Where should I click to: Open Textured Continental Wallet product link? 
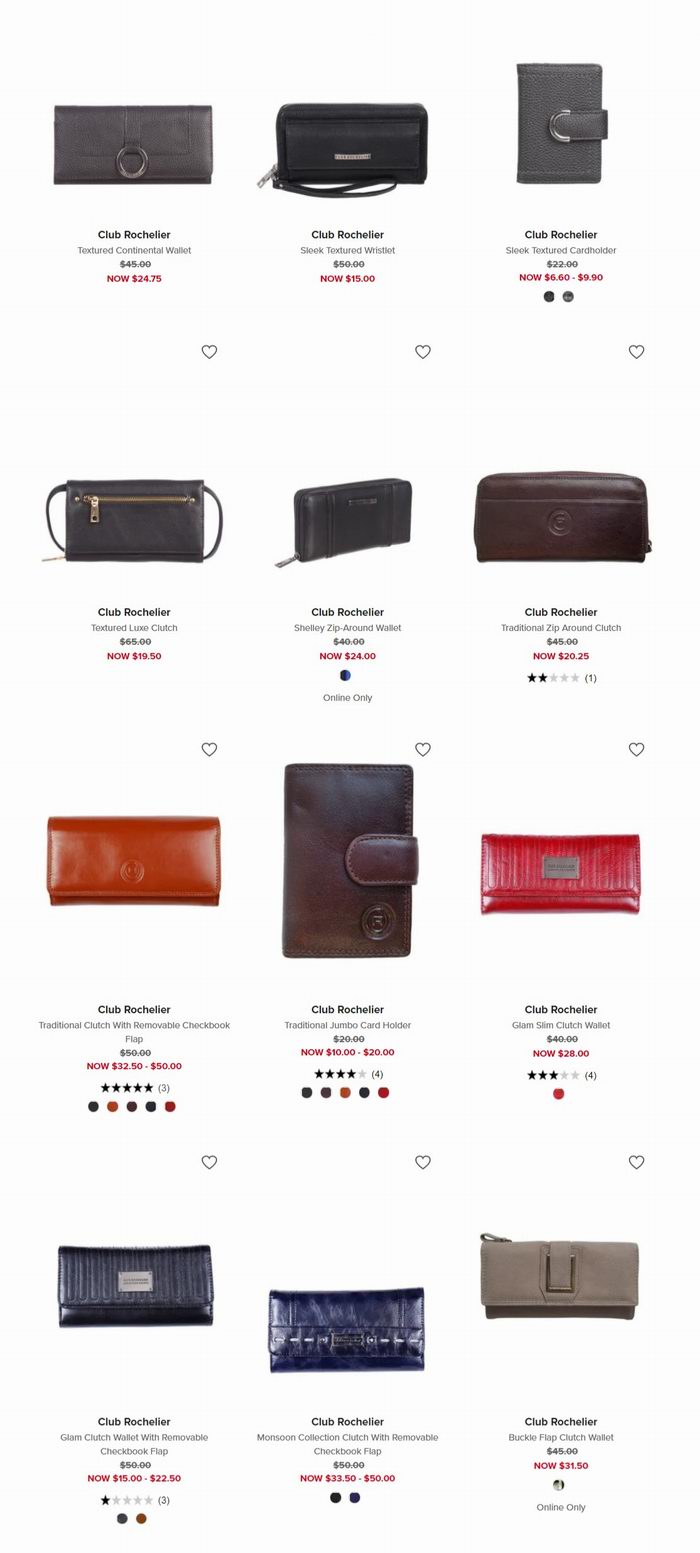(x=134, y=251)
